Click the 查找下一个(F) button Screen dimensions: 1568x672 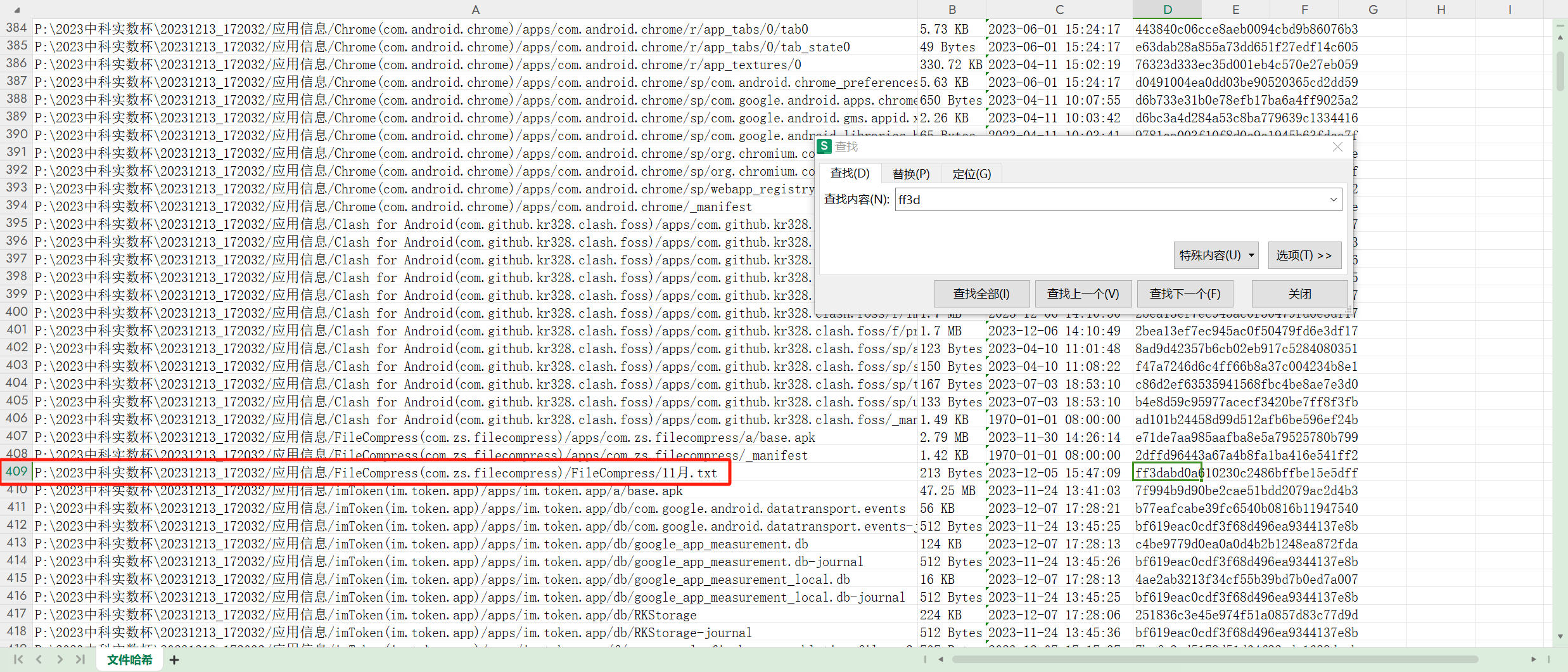coord(1185,294)
